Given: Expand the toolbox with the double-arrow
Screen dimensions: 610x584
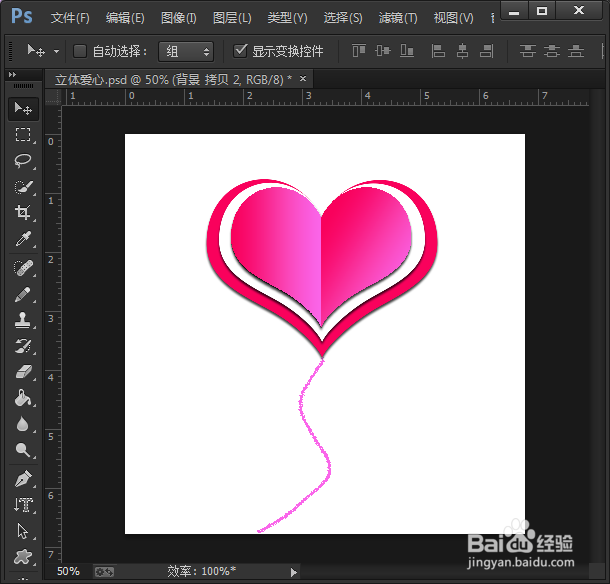Looking at the screenshot, I should pos(12,75).
